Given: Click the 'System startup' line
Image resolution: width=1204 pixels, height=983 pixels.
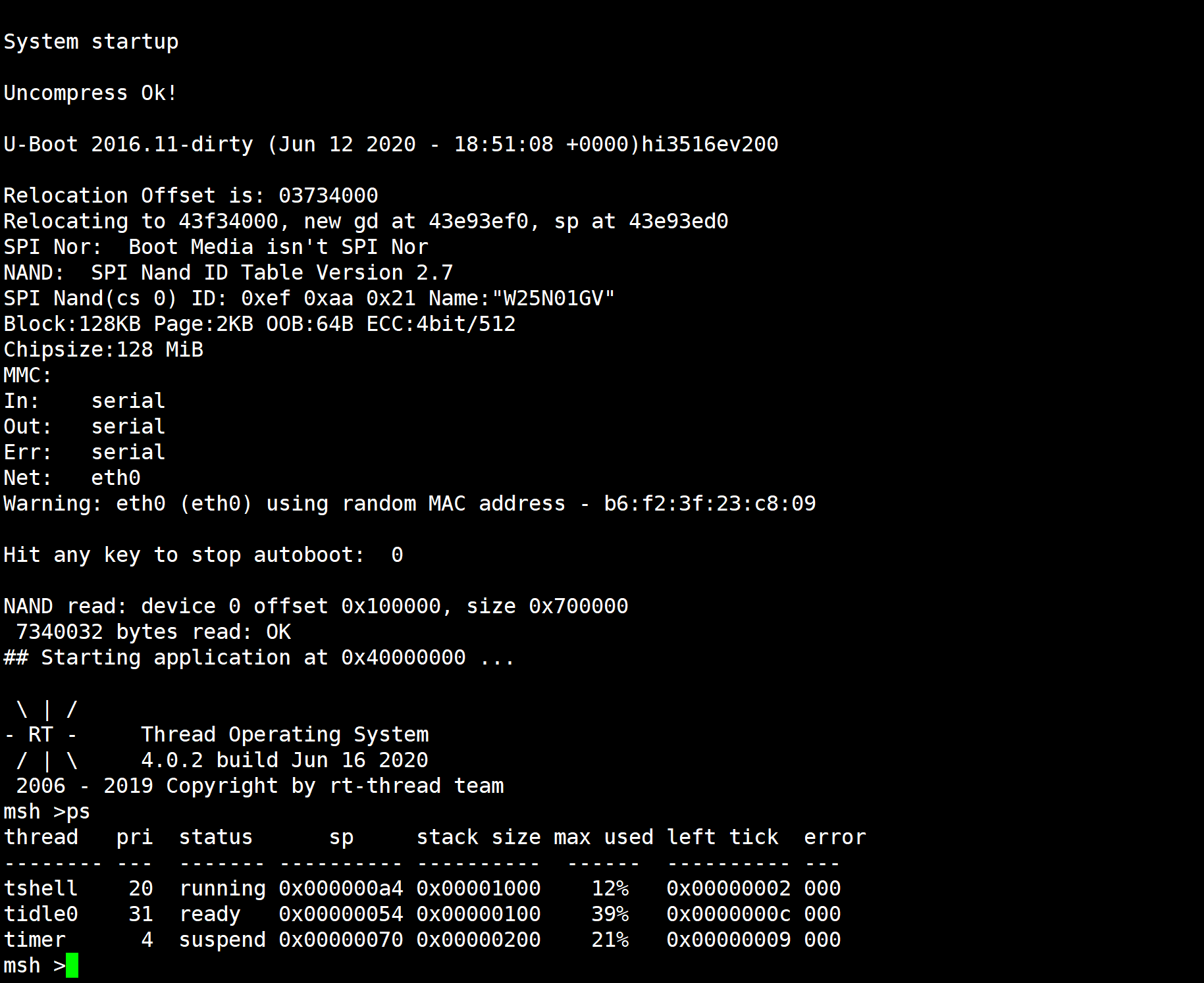Looking at the screenshot, I should [91, 41].
